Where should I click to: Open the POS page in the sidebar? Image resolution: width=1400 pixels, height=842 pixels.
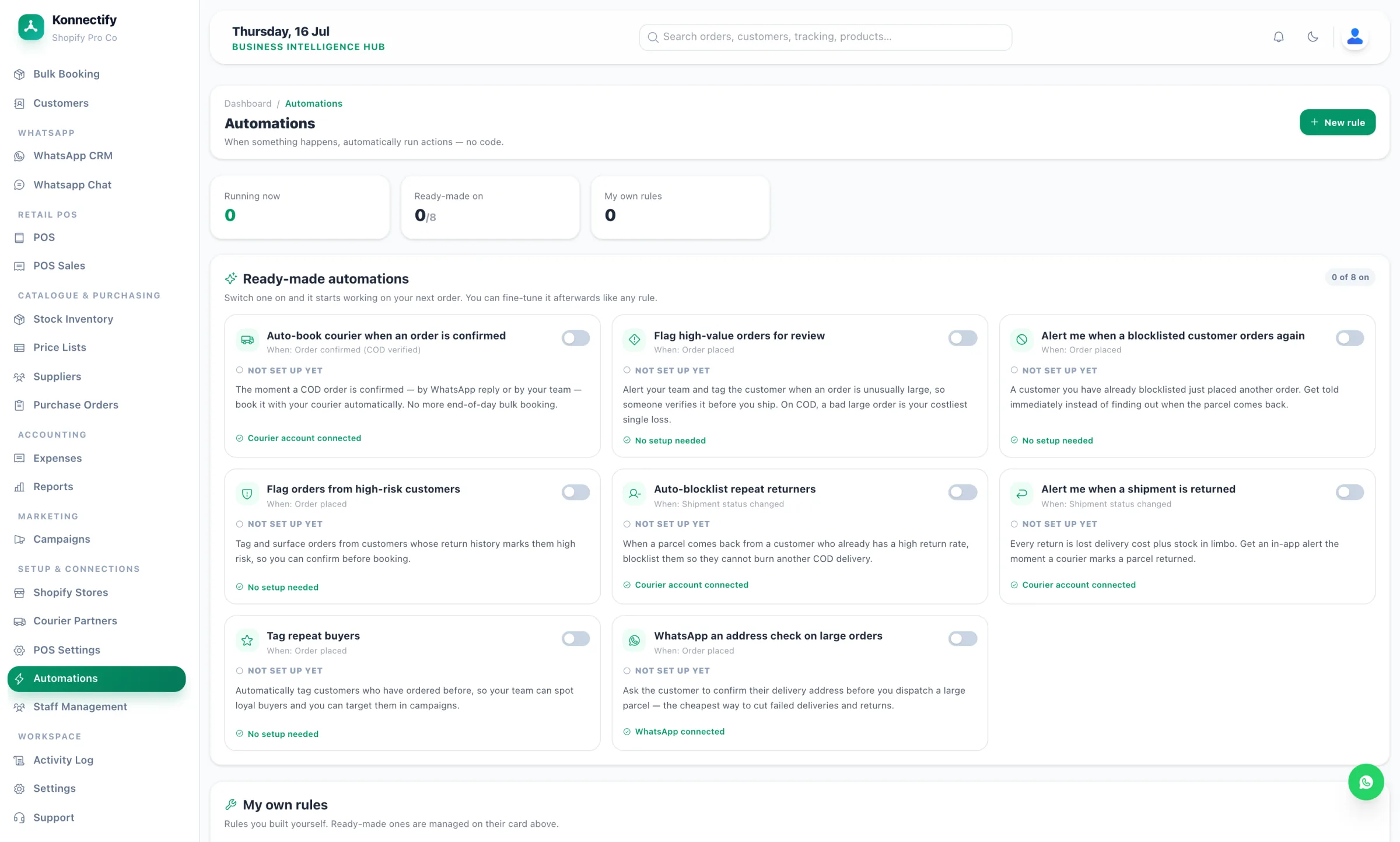coord(96,237)
